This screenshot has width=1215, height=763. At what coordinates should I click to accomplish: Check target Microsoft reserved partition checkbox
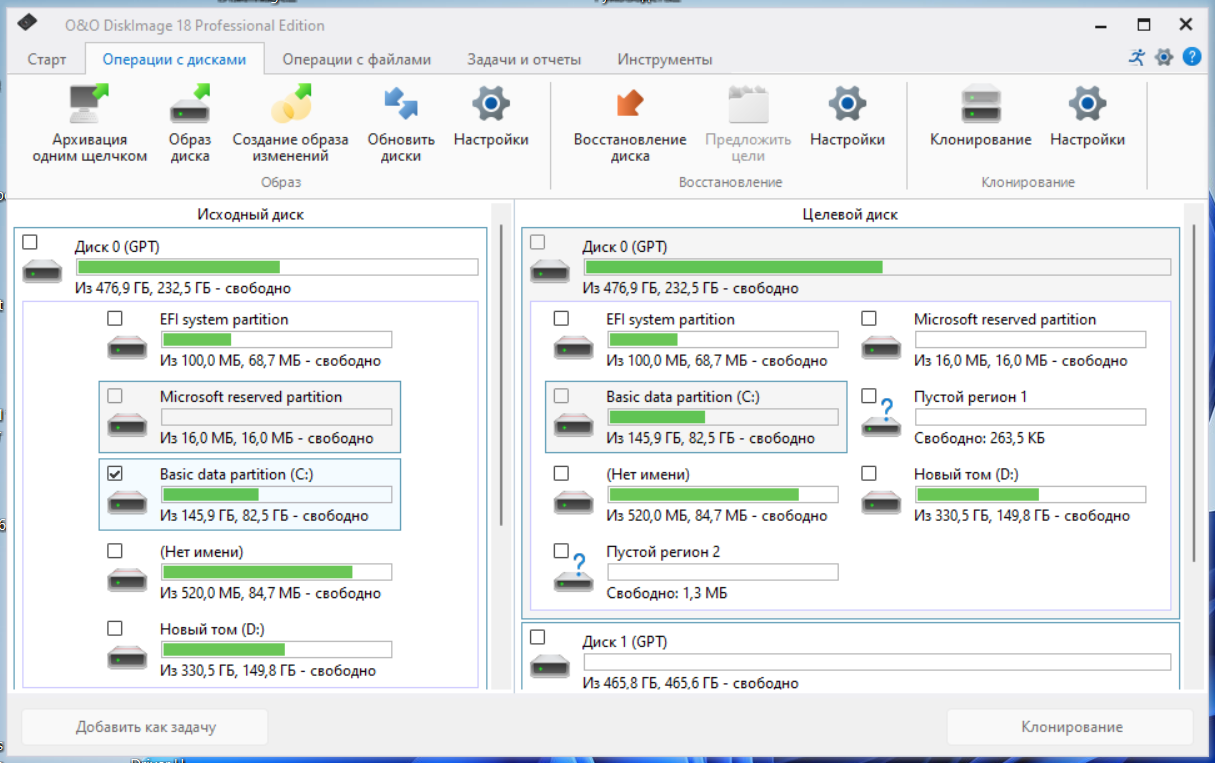tap(869, 318)
